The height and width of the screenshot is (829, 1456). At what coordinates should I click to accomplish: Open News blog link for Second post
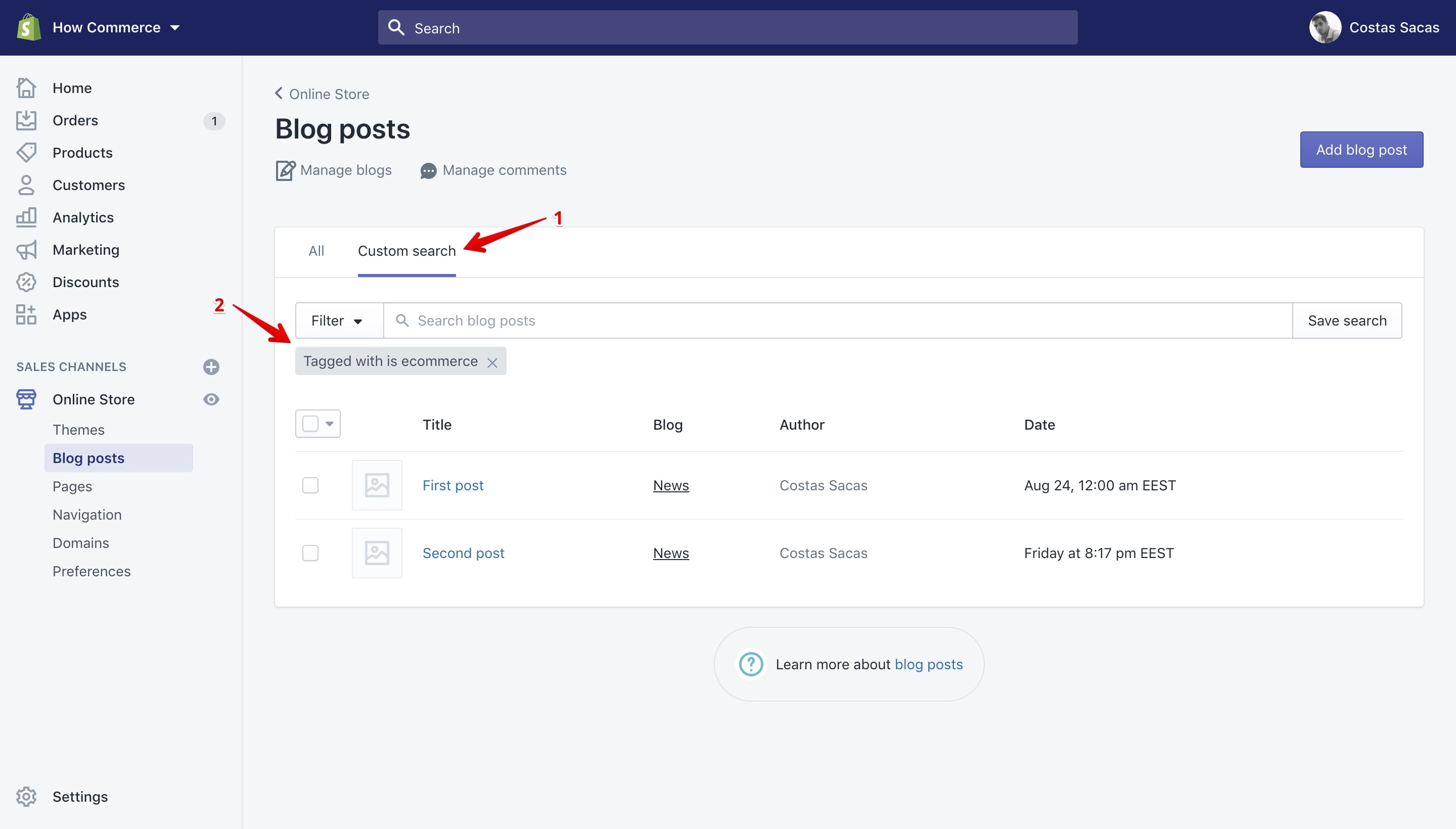671,554
